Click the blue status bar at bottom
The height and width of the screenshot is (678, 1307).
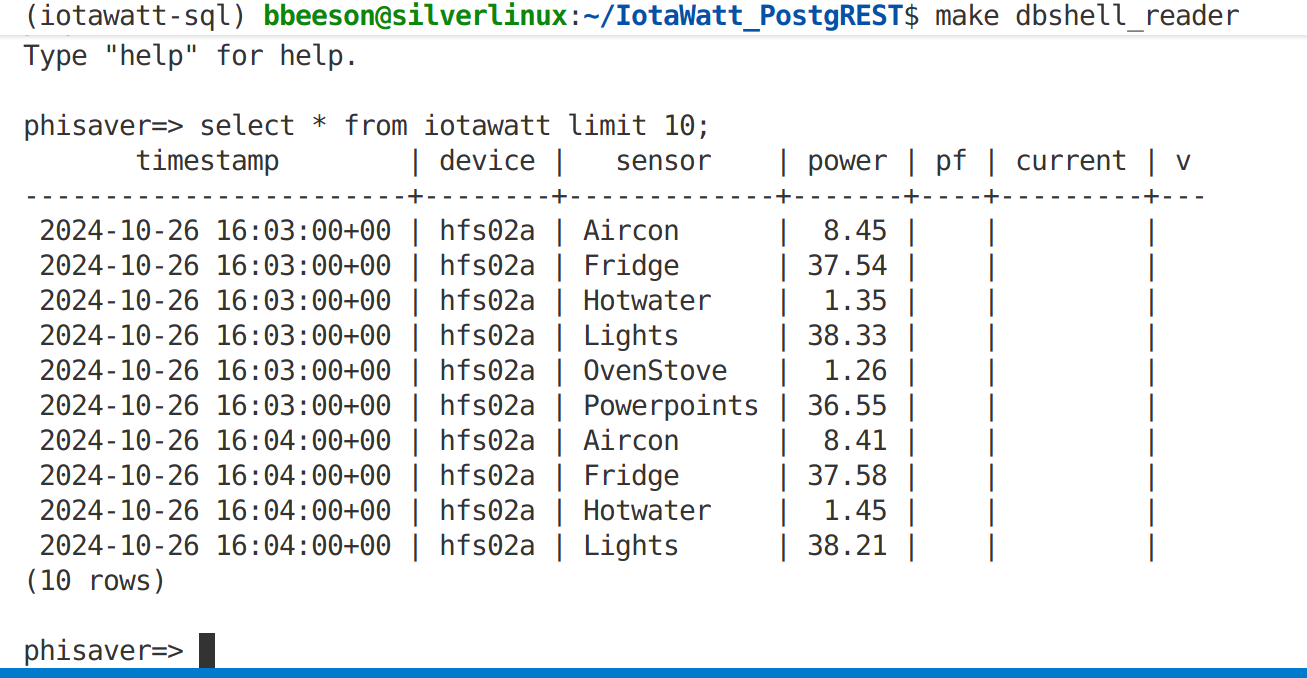(653, 672)
